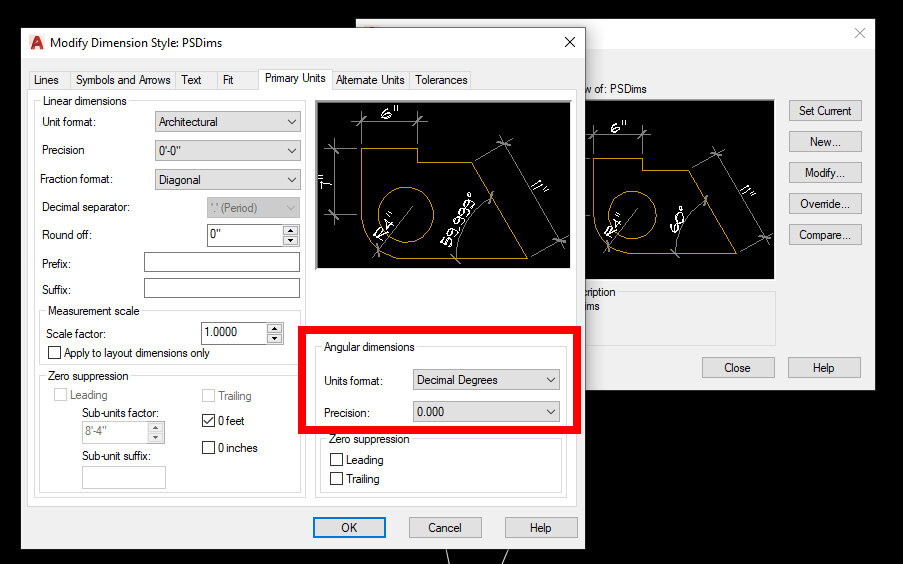Select the Primary Units tab

click(295, 78)
